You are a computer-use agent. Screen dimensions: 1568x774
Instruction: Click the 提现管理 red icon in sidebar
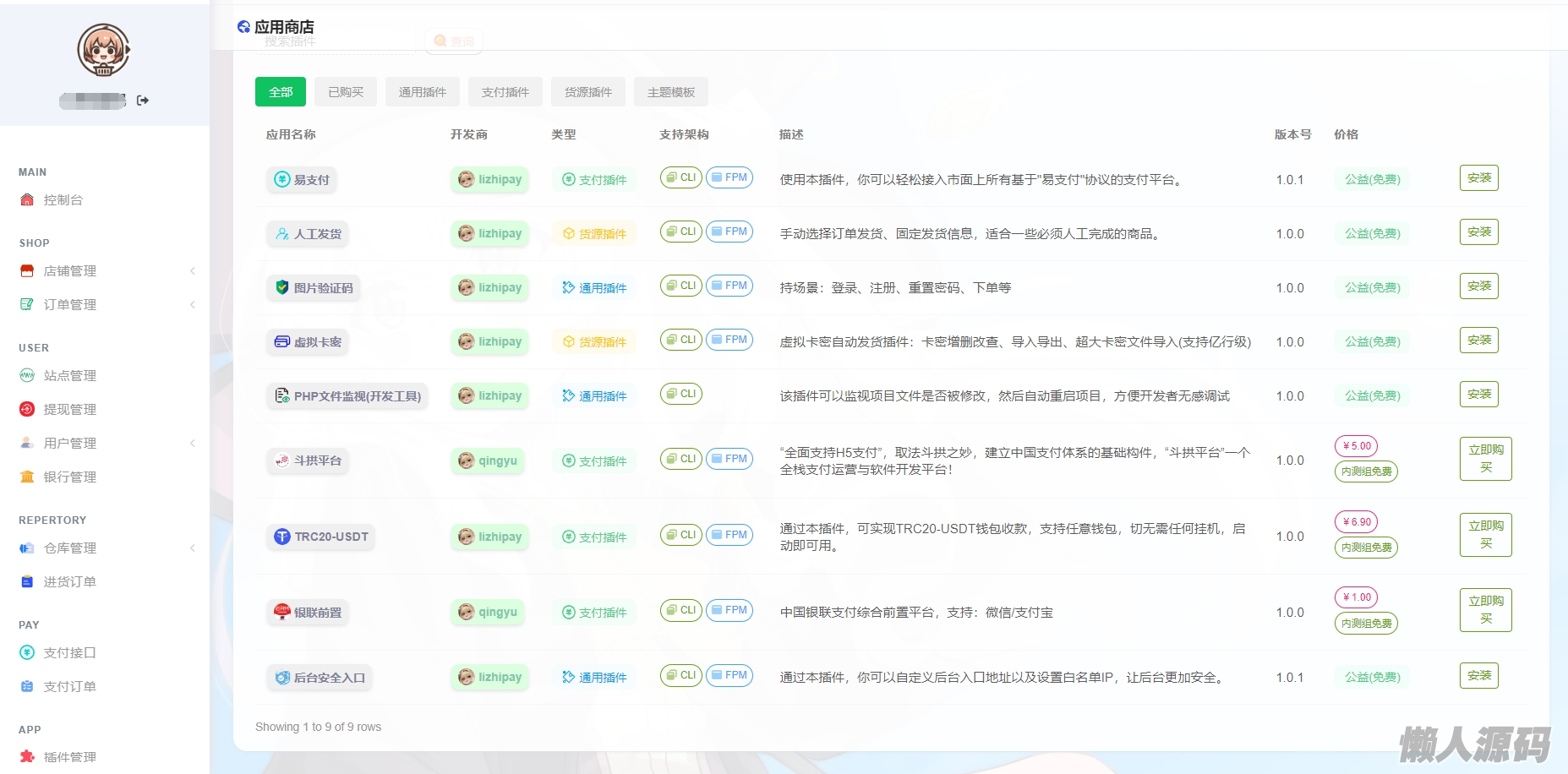27,410
